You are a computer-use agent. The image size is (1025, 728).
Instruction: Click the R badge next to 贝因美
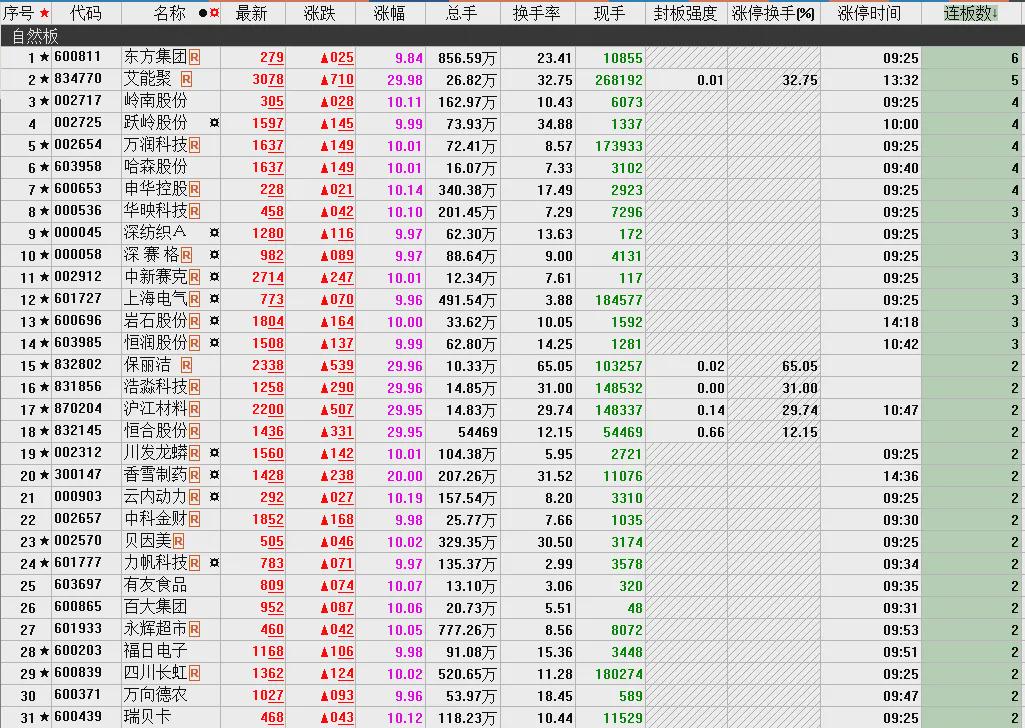pyautogui.click(x=178, y=542)
